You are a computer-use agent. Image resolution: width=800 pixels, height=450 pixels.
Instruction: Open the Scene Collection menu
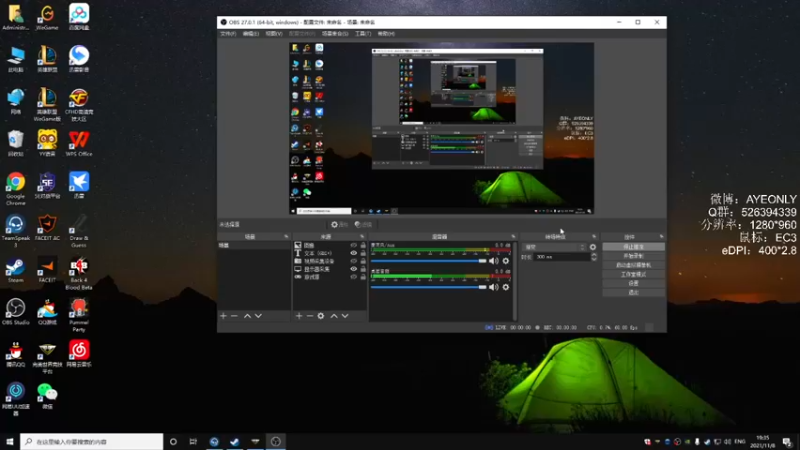[335, 34]
